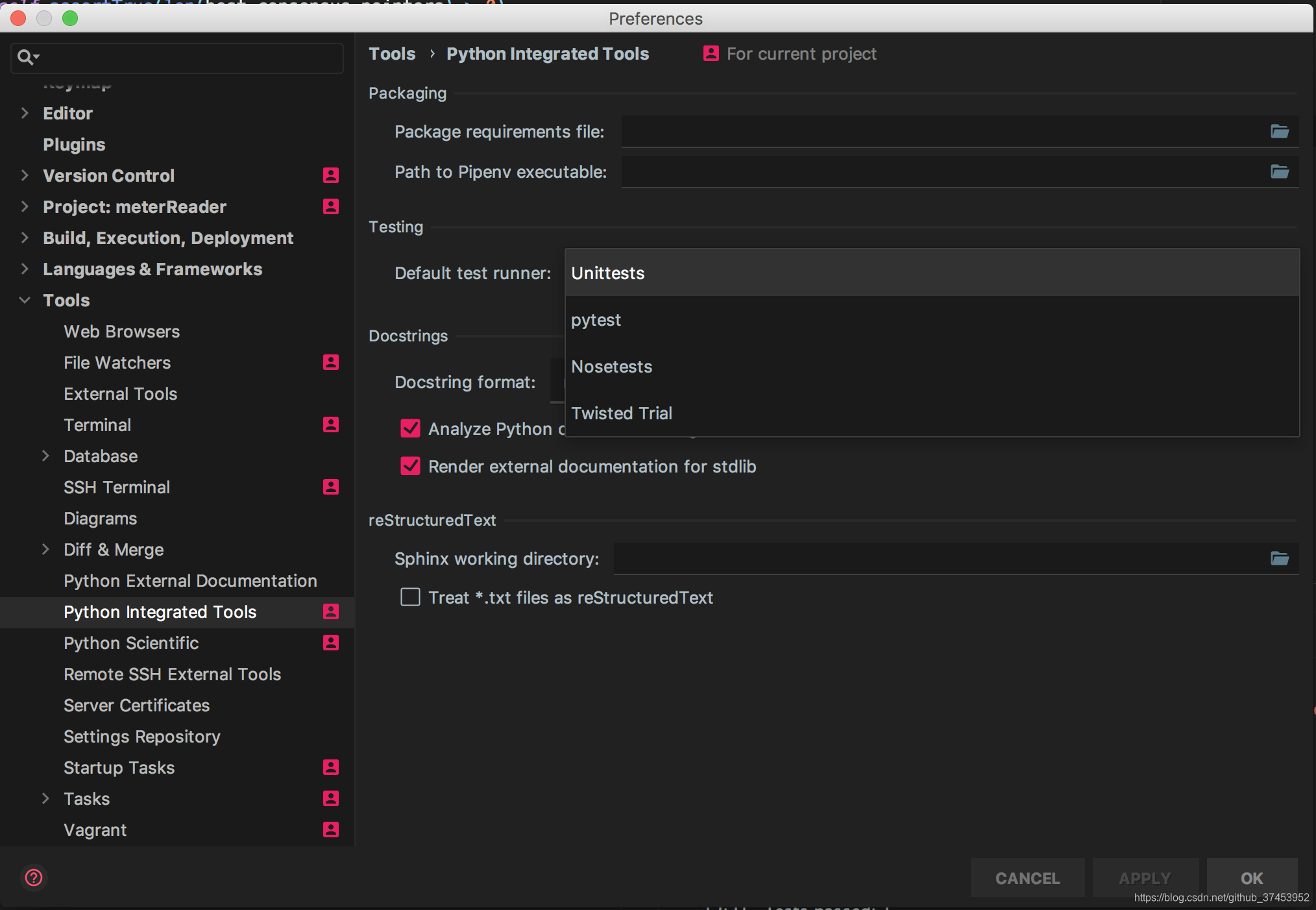The width and height of the screenshot is (1316, 910).
Task: Open help via question mark icon
Action: (x=34, y=878)
